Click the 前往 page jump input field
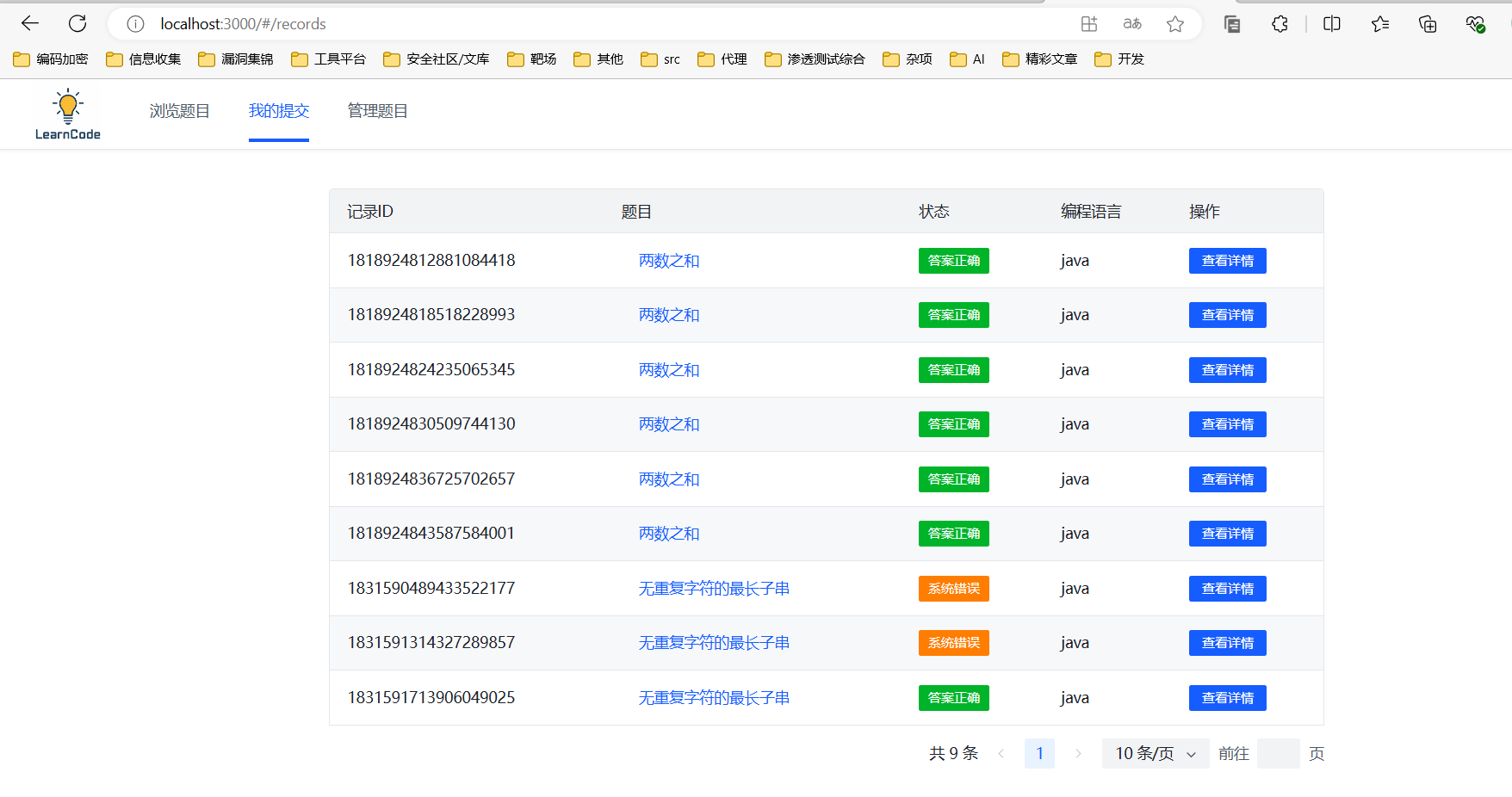Viewport: 1512px width, 797px height. pos(1278,753)
